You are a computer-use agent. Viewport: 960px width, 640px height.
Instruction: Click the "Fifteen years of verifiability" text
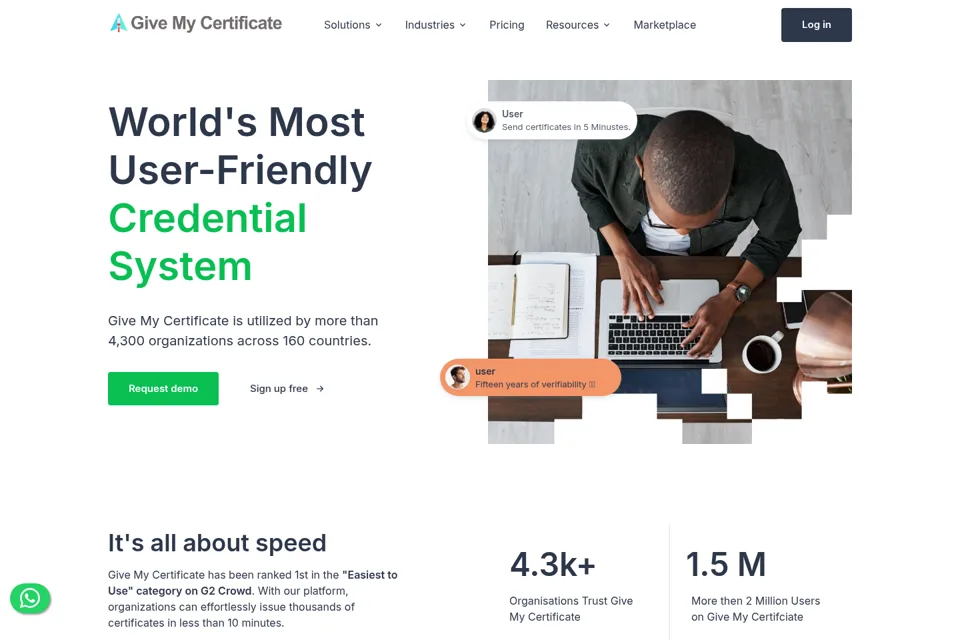(531, 385)
